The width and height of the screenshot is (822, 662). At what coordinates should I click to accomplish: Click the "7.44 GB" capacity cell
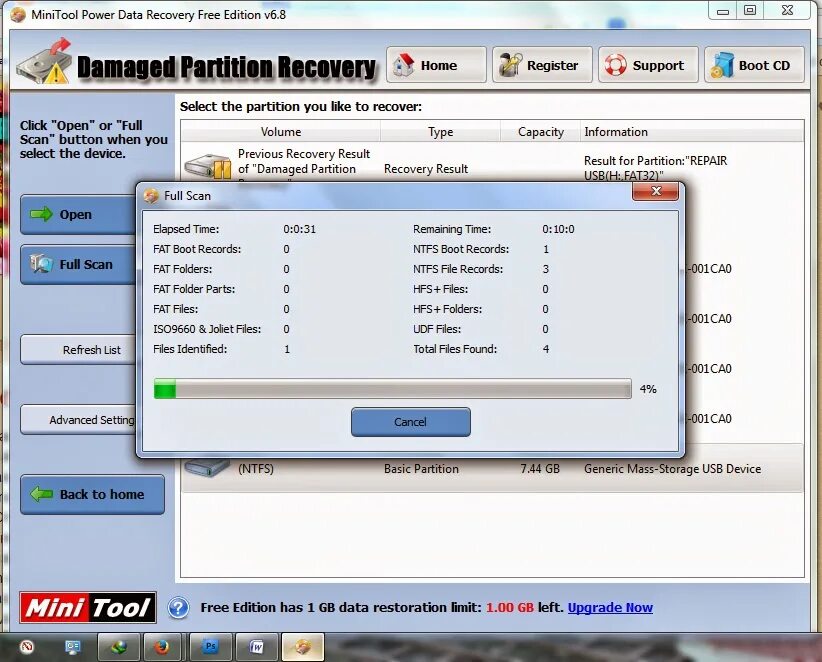[540, 469]
